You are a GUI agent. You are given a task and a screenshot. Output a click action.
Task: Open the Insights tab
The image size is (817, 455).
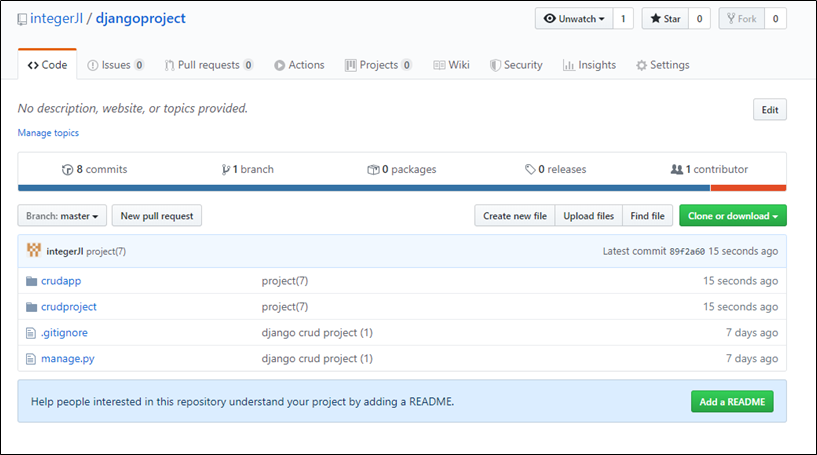coord(589,65)
